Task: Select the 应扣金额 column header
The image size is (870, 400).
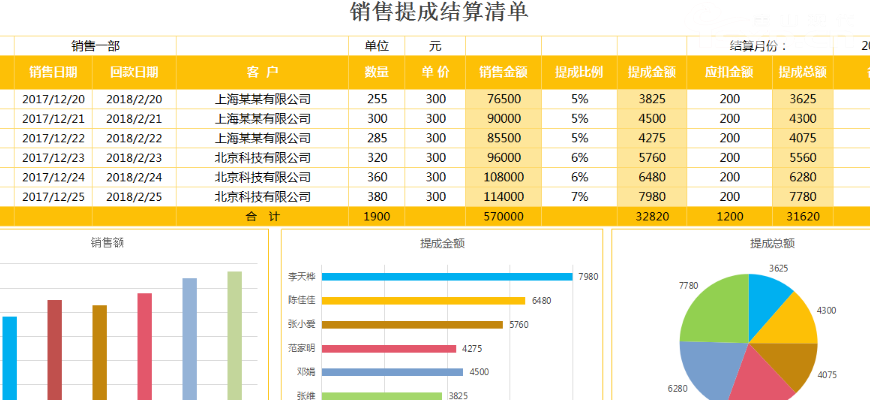Action: (x=729, y=72)
